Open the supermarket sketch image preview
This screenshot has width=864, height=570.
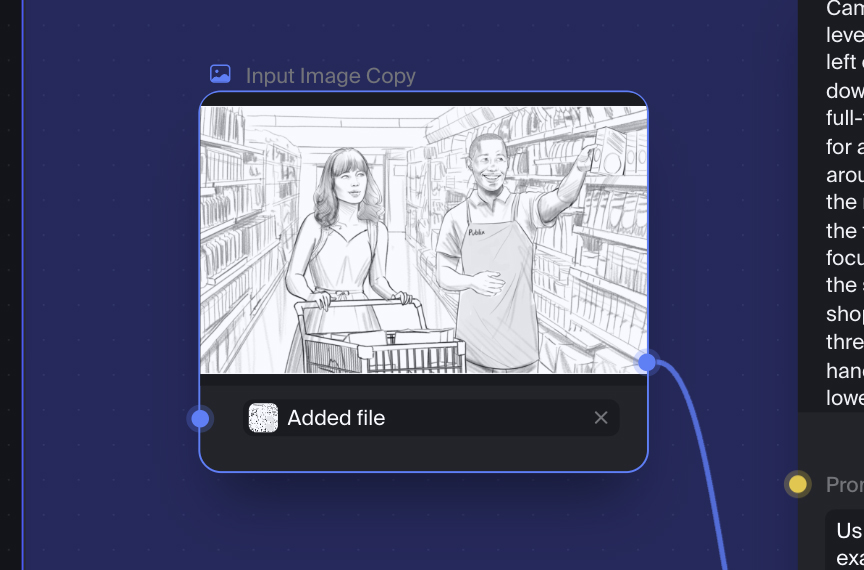423,240
